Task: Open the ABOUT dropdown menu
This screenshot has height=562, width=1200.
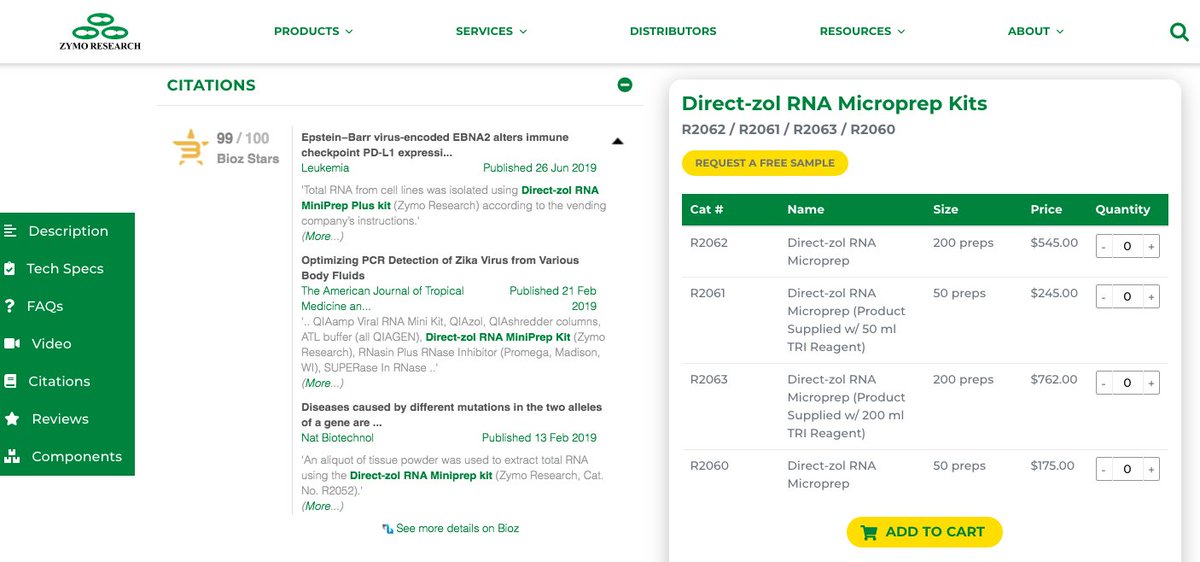Action: (1036, 31)
